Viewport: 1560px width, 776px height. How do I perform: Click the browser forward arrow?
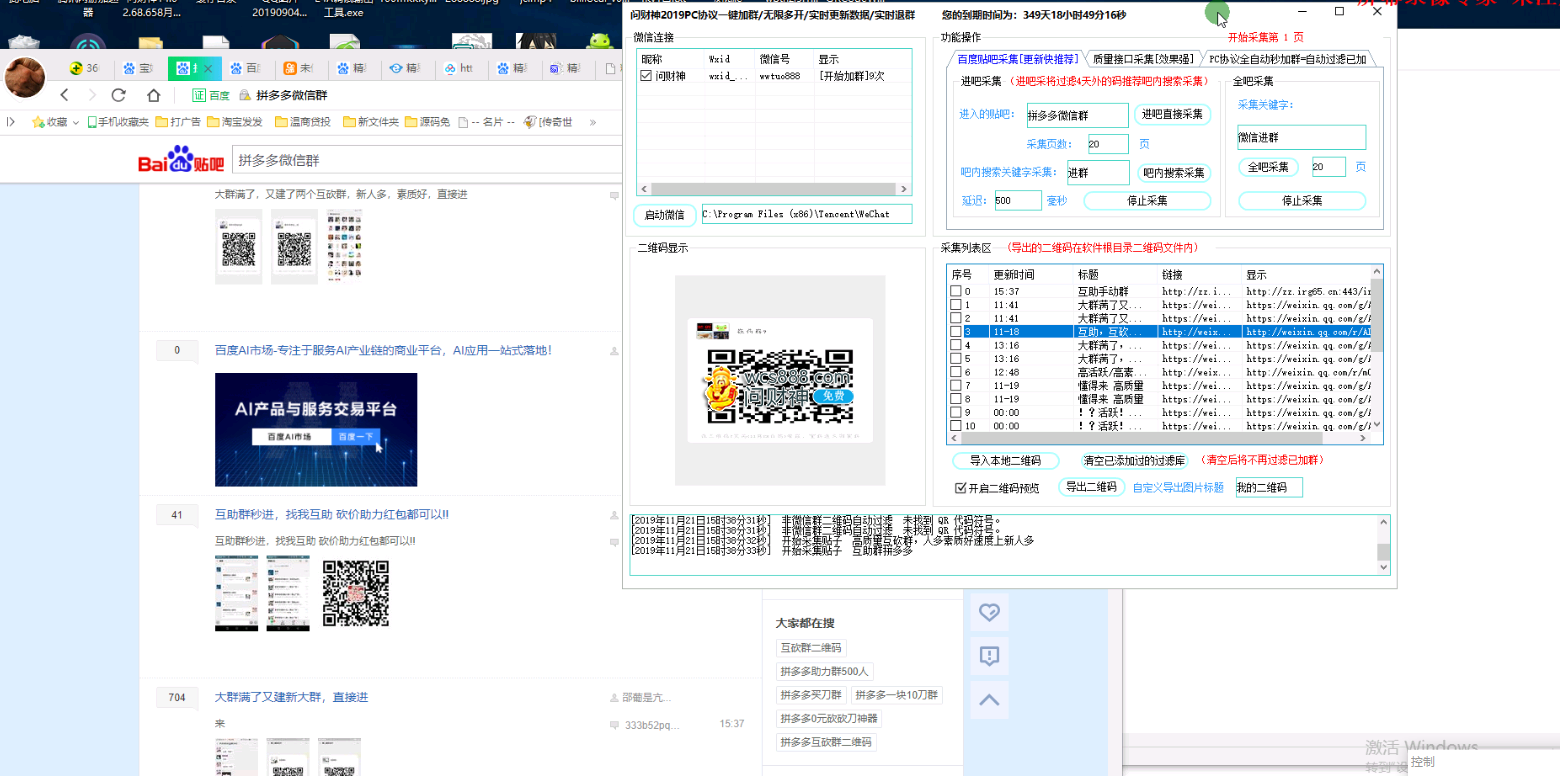(92, 95)
